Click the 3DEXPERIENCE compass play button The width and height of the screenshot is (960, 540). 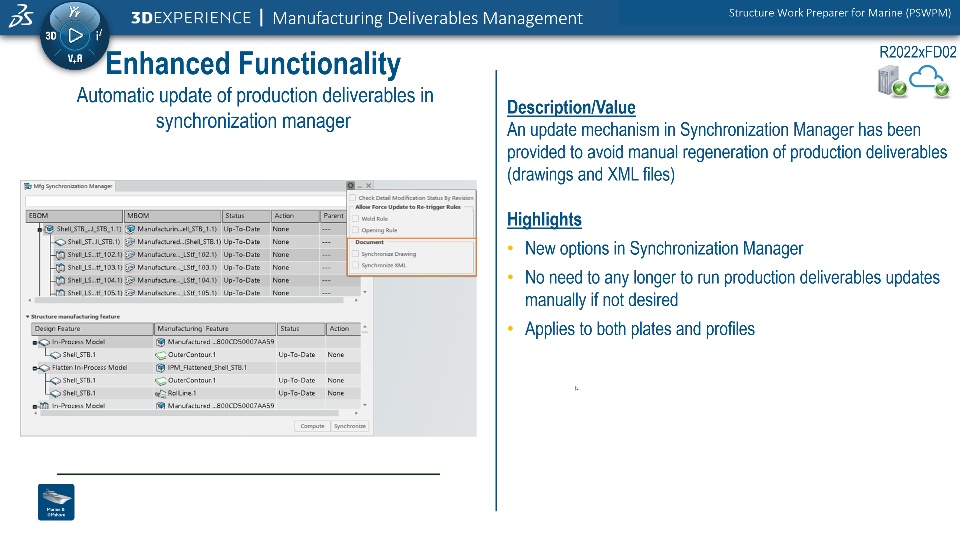click(75, 36)
